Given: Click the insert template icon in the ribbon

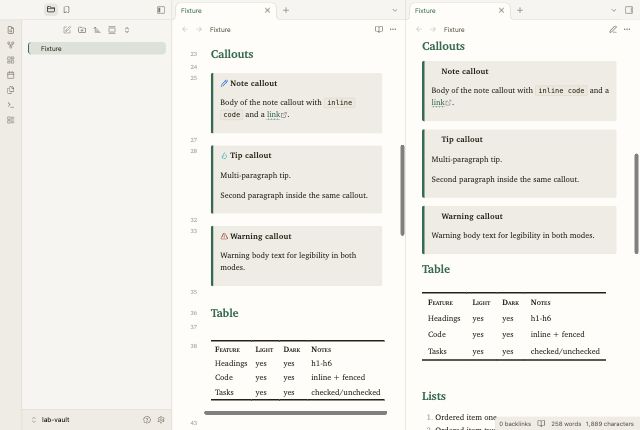Looking at the screenshot, I should pos(11,90).
